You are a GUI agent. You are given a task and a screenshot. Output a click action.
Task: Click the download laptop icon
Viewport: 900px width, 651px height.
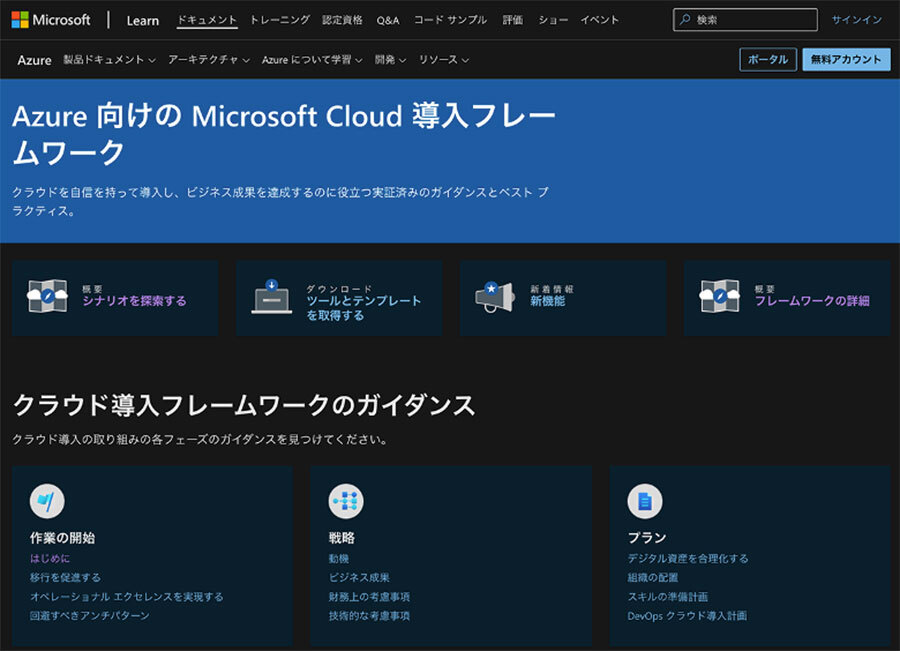[271, 297]
